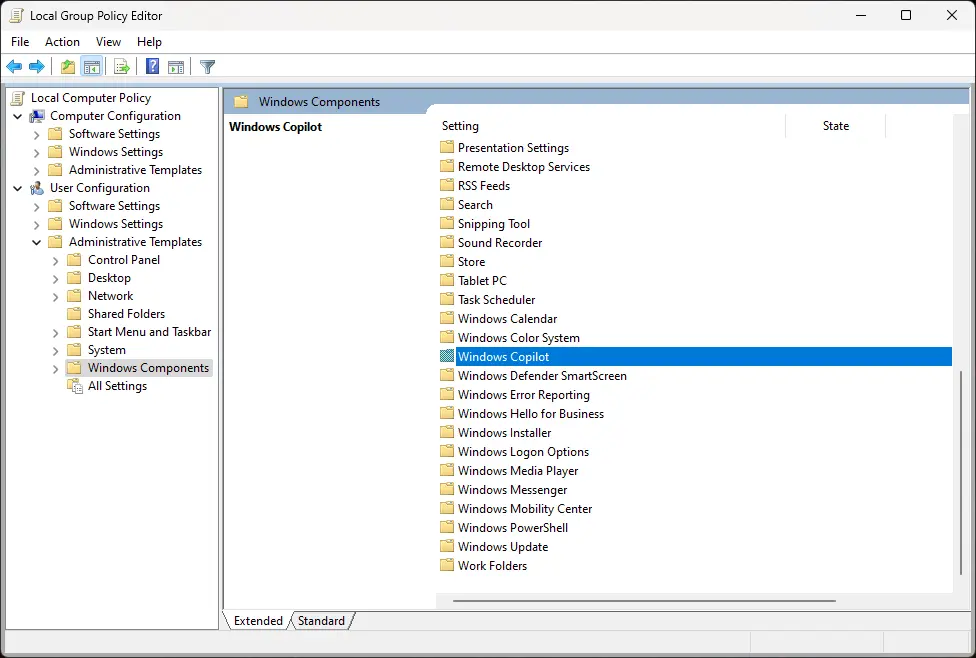
Task: Switch to the Standard tab
Action: pos(321,621)
